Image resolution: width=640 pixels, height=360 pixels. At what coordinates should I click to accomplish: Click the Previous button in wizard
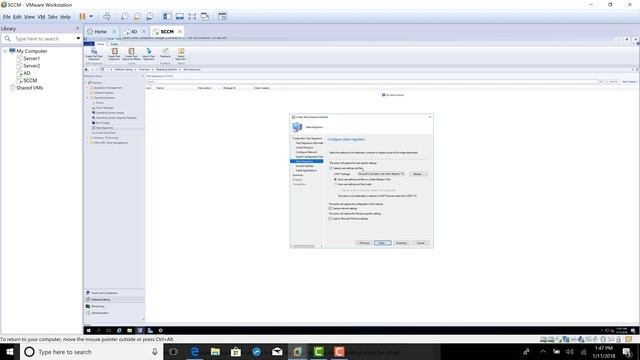pyautogui.click(x=364, y=243)
